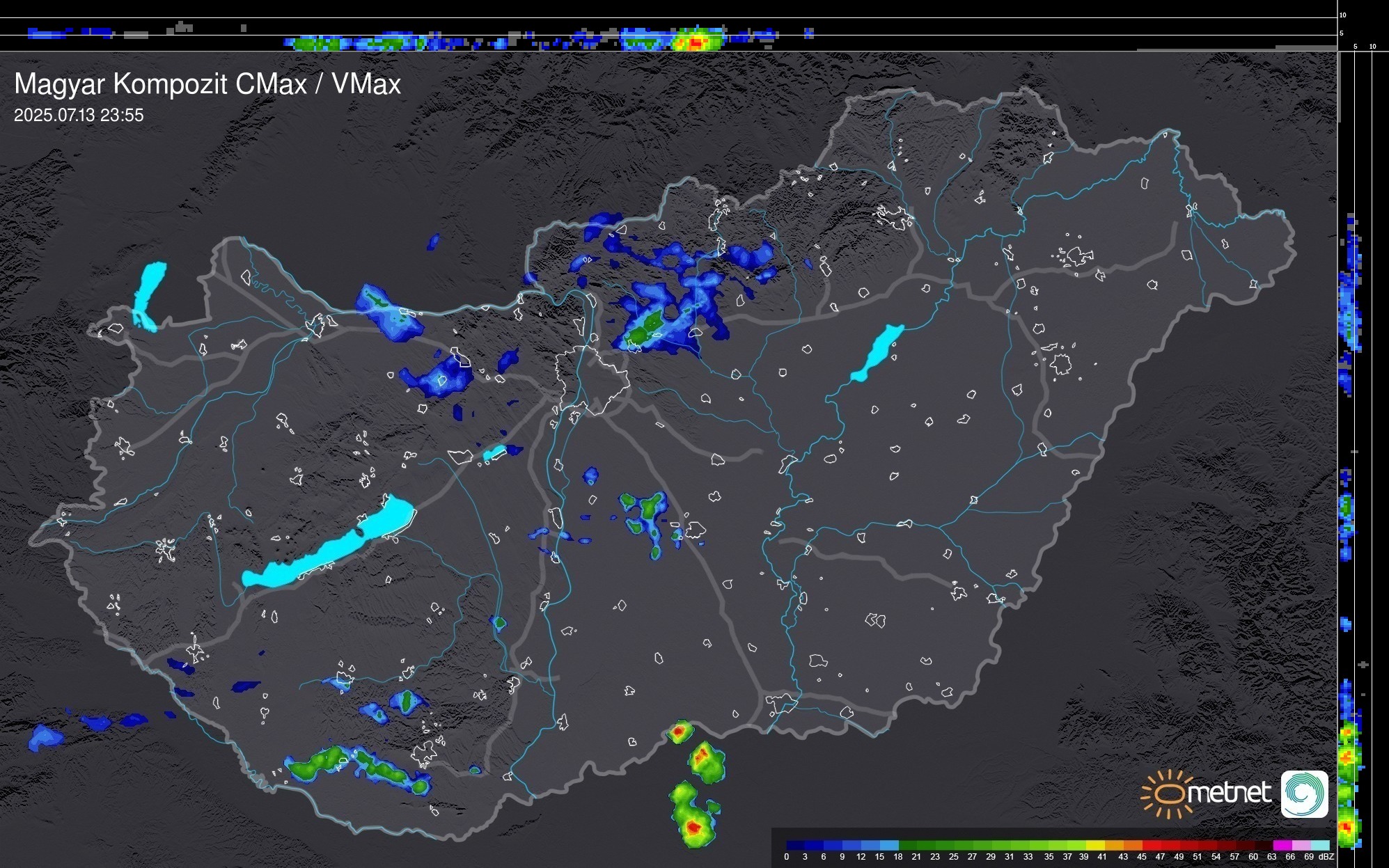
Task: Click the red echo in top cross-section strip
Action: pos(696,43)
